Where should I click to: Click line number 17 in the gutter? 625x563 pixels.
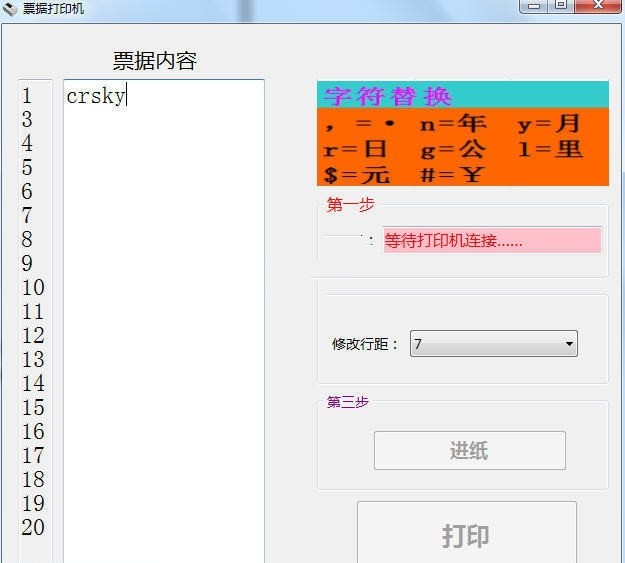pyautogui.click(x=33, y=455)
